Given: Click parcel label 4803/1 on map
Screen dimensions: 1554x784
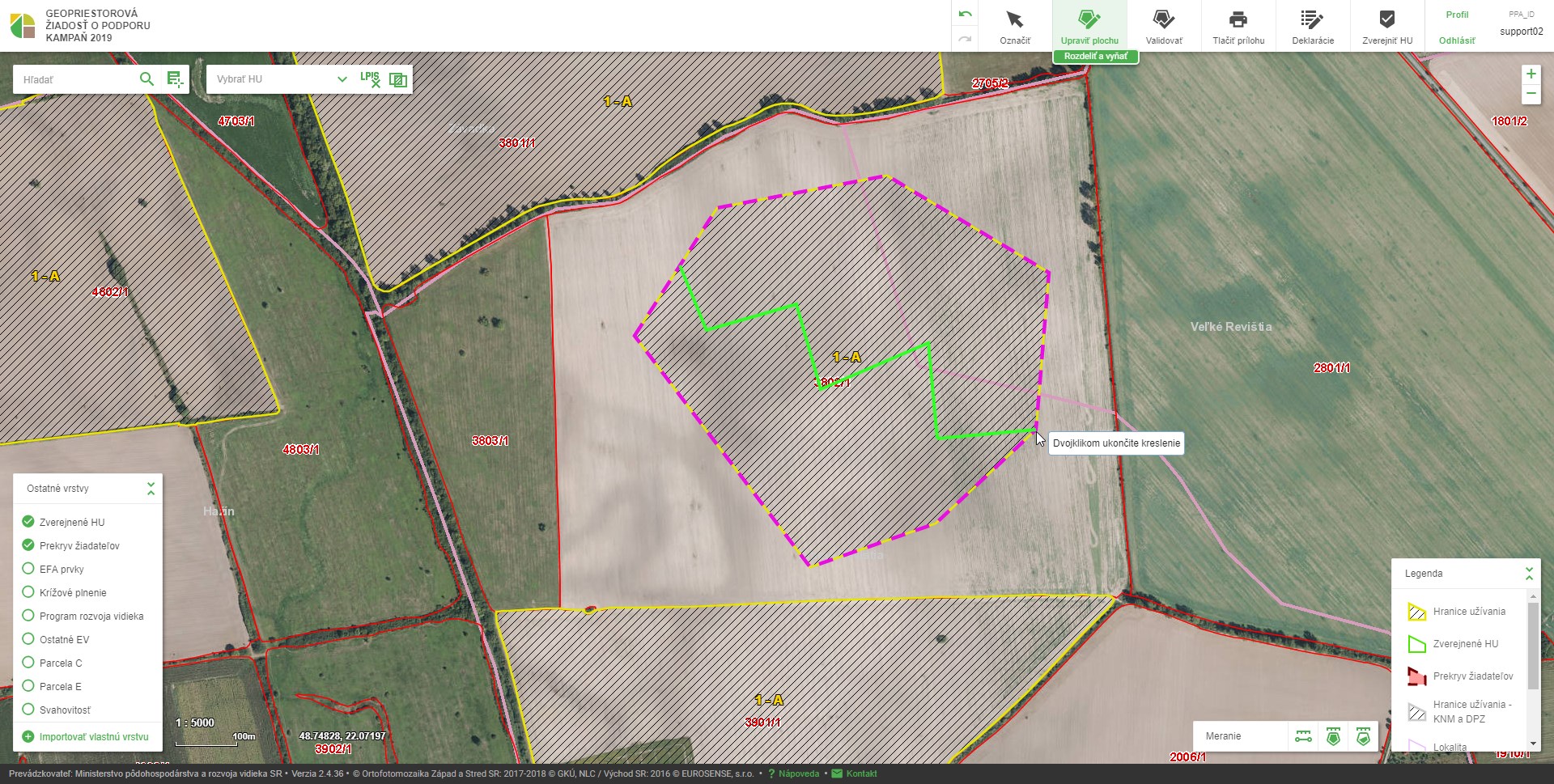Looking at the screenshot, I should (300, 449).
